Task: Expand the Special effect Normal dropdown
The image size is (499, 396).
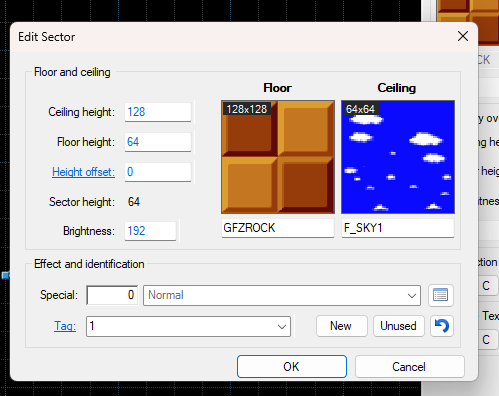Action: point(412,295)
